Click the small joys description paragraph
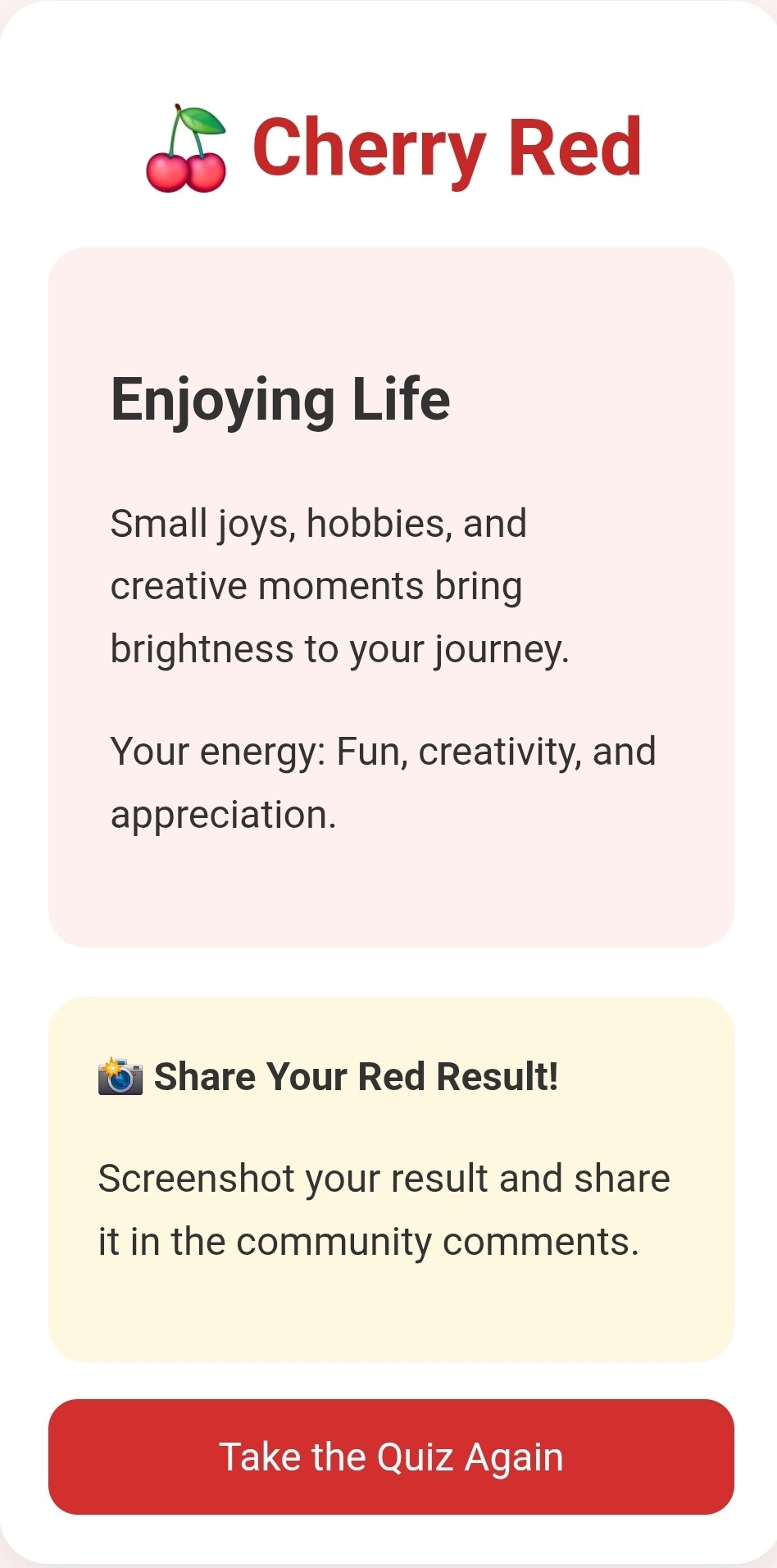The width and height of the screenshot is (777, 1568). pos(339,586)
